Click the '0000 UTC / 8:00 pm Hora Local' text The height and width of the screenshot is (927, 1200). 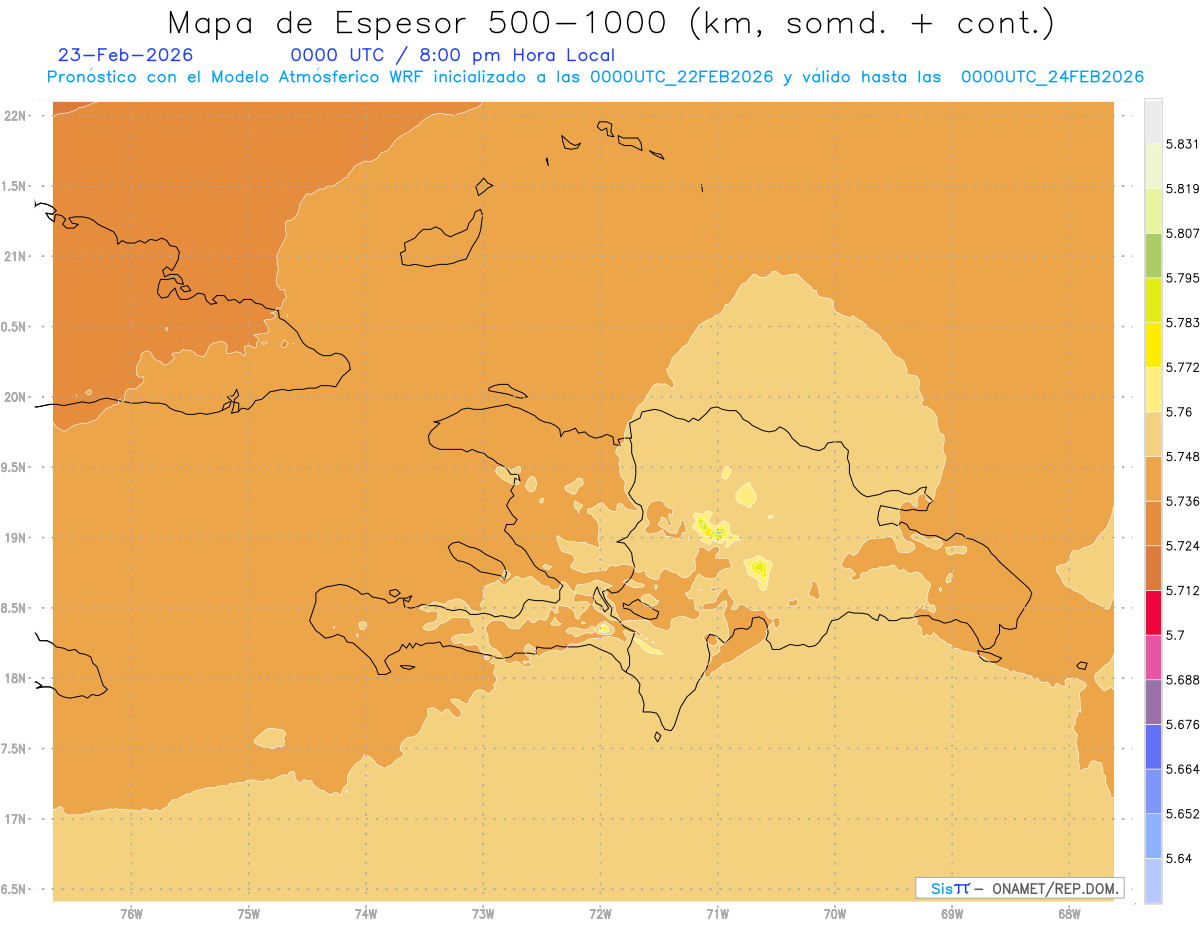453,55
